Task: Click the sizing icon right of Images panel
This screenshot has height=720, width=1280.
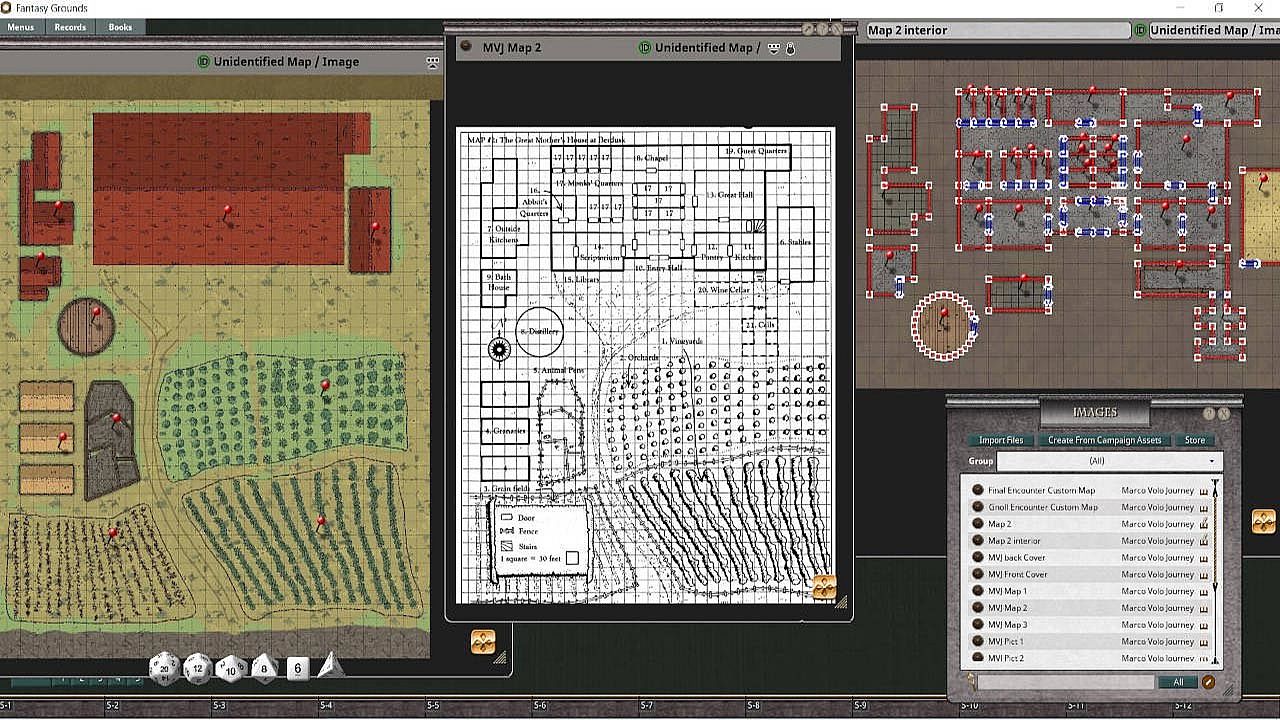Action: [1264, 522]
